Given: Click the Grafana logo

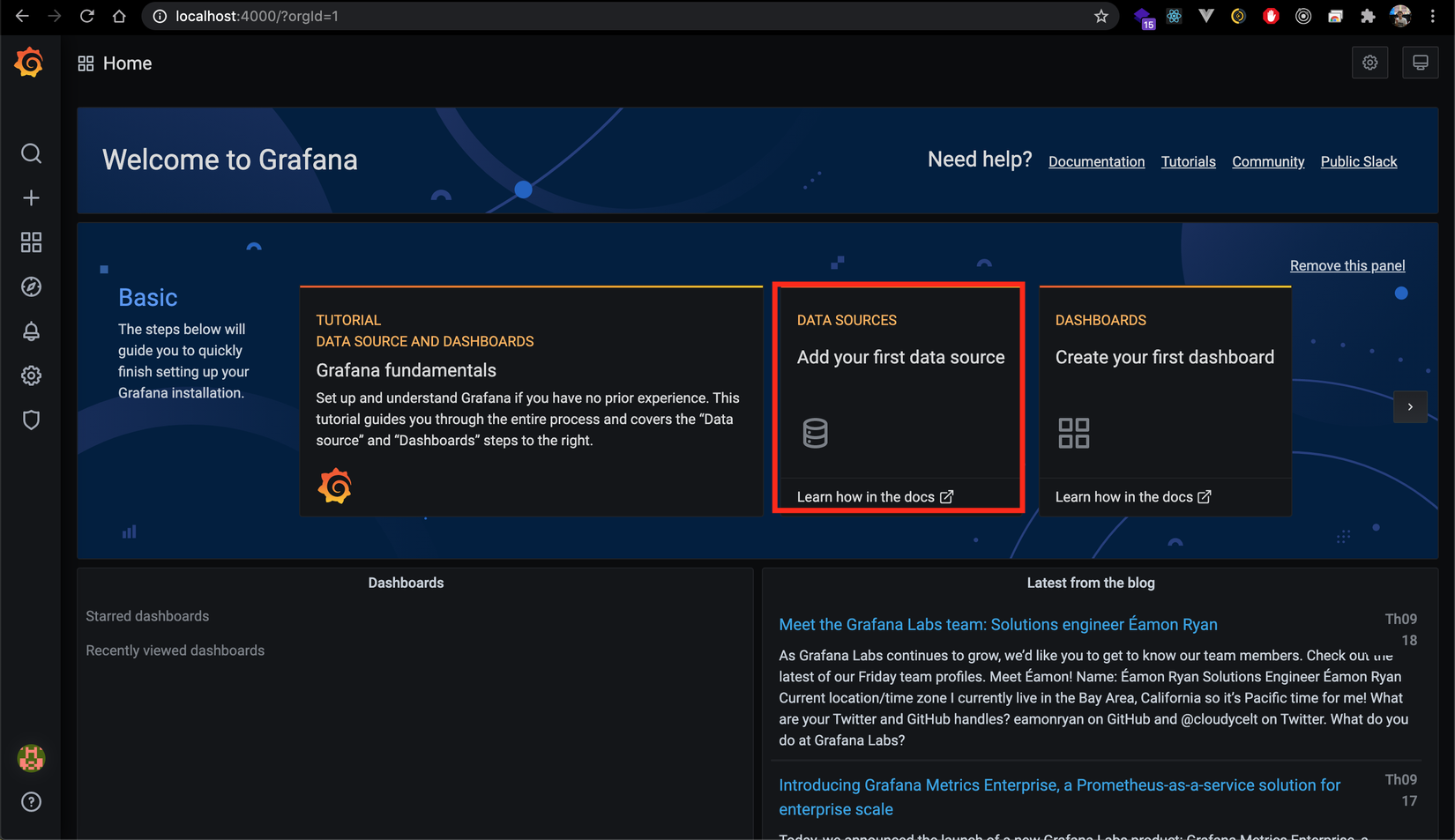Looking at the screenshot, I should tap(29, 63).
